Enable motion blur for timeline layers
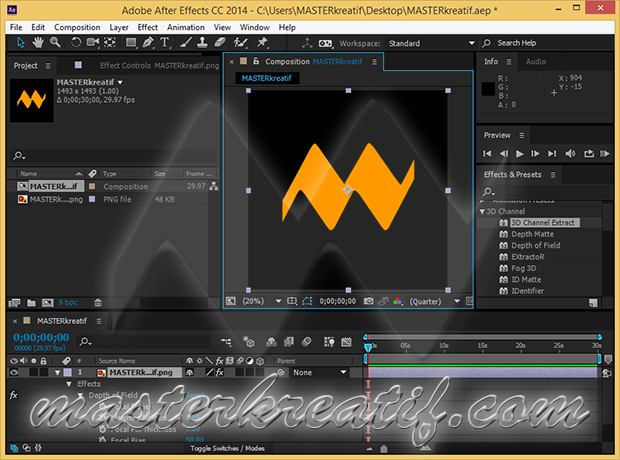 [x=306, y=342]
